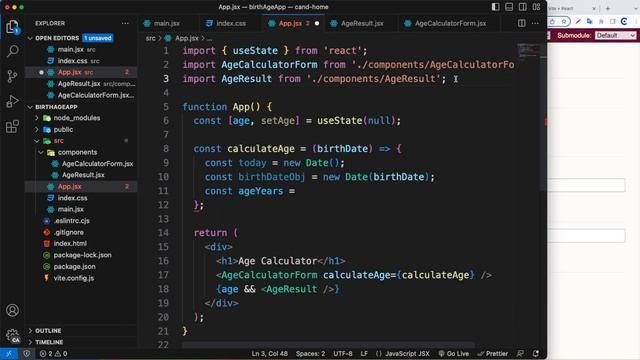This screenshot has height=360, width=640.
Task: Click the 1 unsaved badge
Action: click(x=98, y=38)
